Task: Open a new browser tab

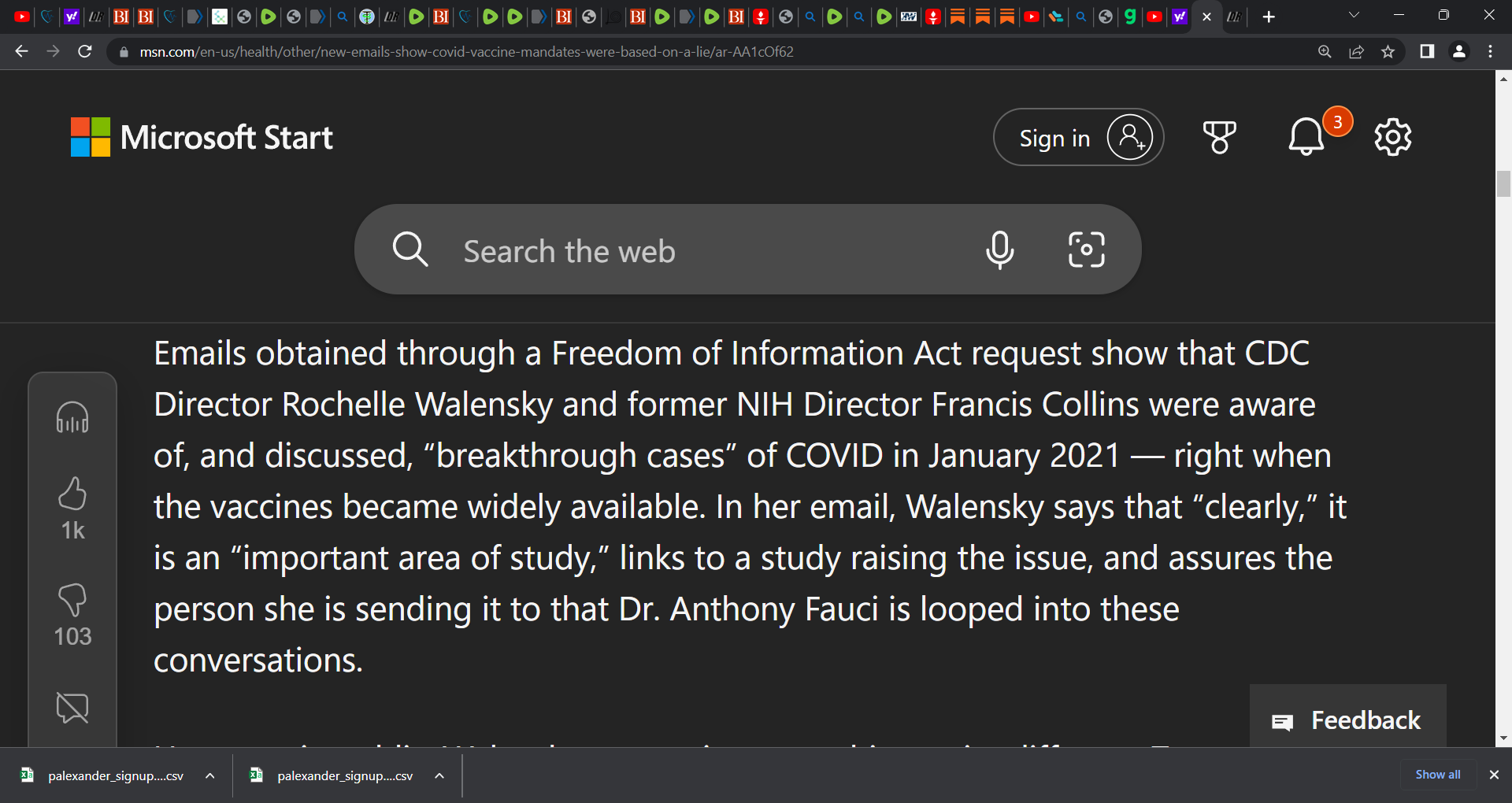Action: pyautogui.click(x=1269, y=17)
